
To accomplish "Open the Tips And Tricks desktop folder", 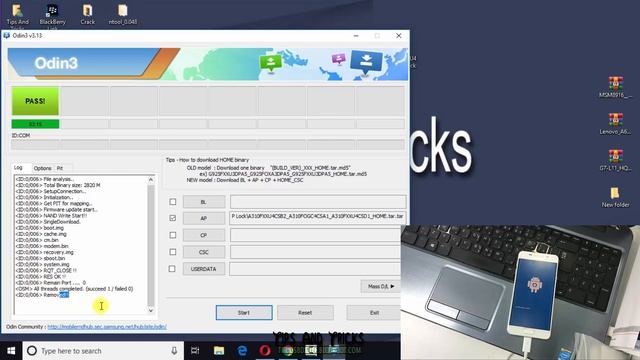I will point(18,15).
